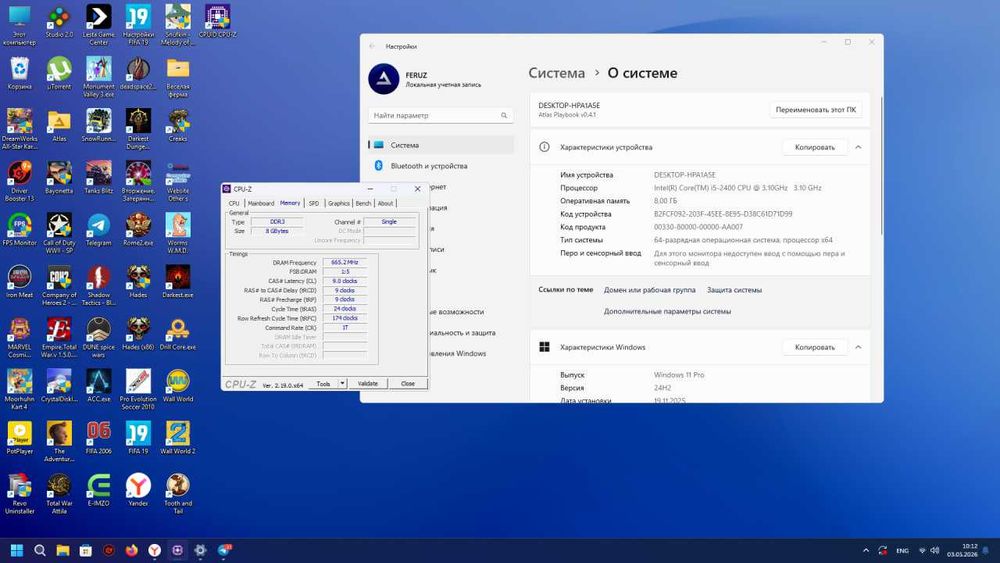Copy device specs with Копировать button
The height and width of the screenshot is (563, 1000).
[814, 147]
